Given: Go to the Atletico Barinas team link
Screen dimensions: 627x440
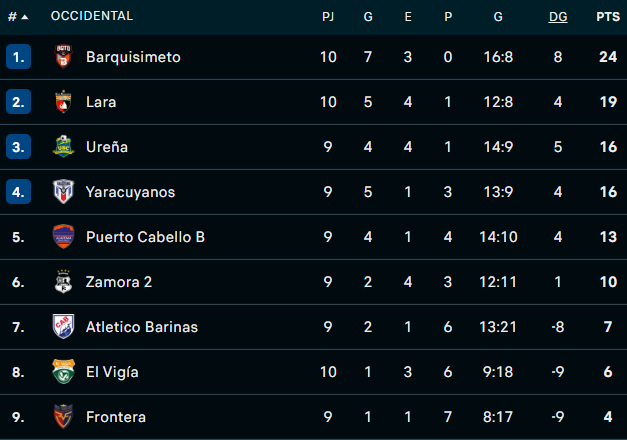Looking at the screenshot, I should click(x=142, y=327).
